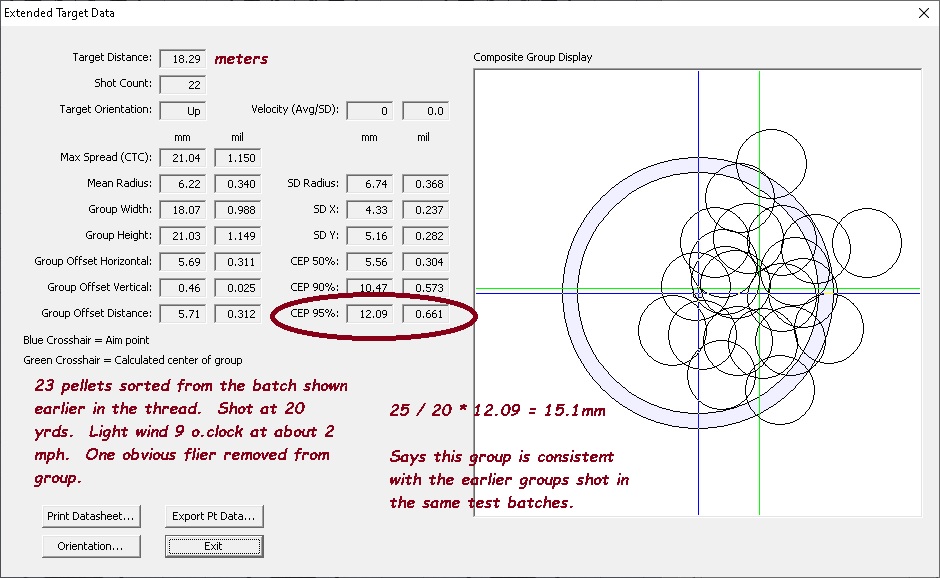Select CEP 50% mil value 0.304

click(426, 262)
